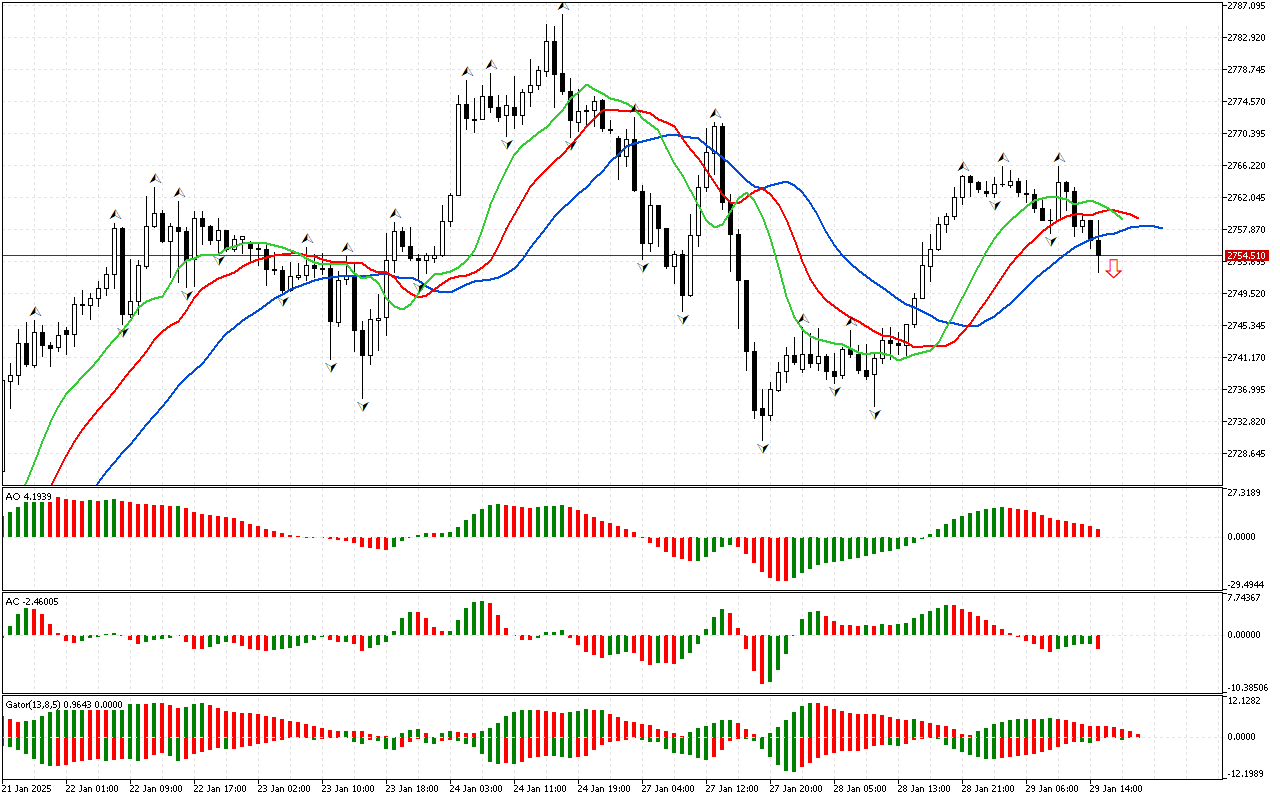
Task: Click the AC -2.46005 indicator label
Action: pyautogui.click(x=32, y=601)
